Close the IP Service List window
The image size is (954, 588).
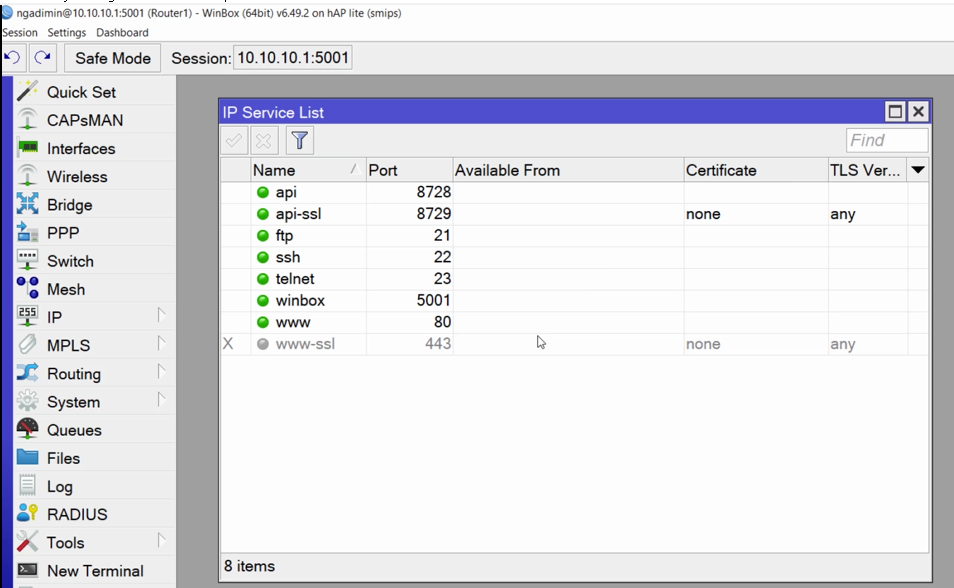(918, 111)
